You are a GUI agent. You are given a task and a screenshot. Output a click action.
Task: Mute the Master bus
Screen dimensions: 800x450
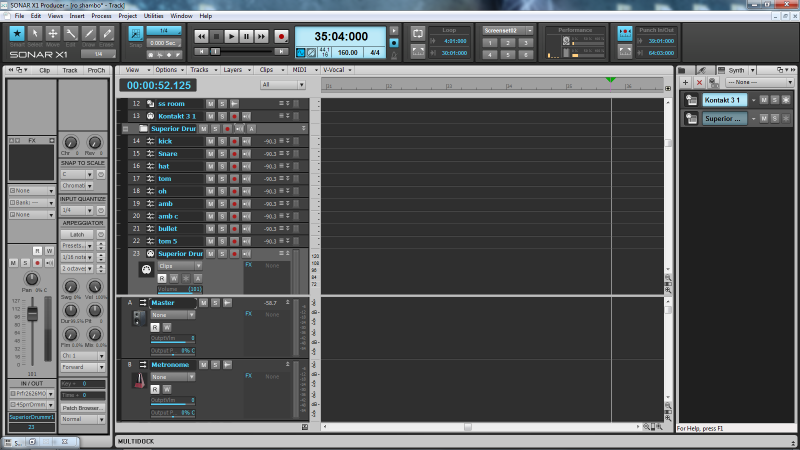[204, 303]
